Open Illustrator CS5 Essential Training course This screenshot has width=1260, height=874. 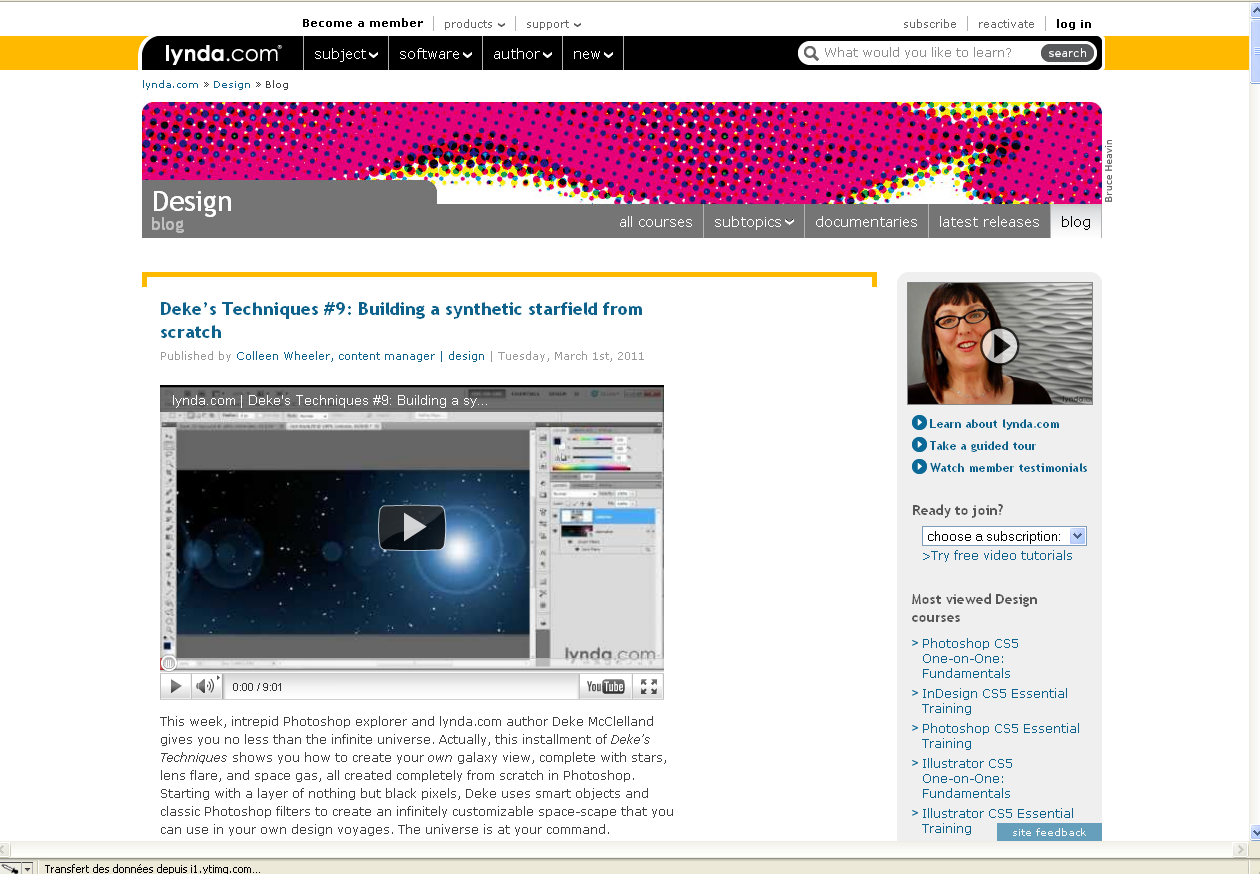[x=998, y=821]
